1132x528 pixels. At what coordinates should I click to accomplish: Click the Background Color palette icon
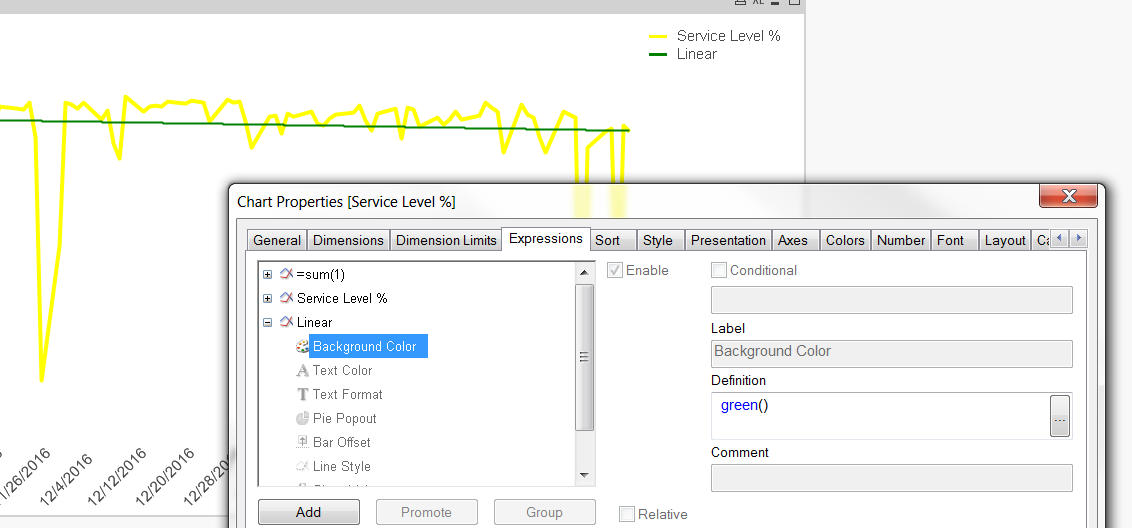(302, 347)
